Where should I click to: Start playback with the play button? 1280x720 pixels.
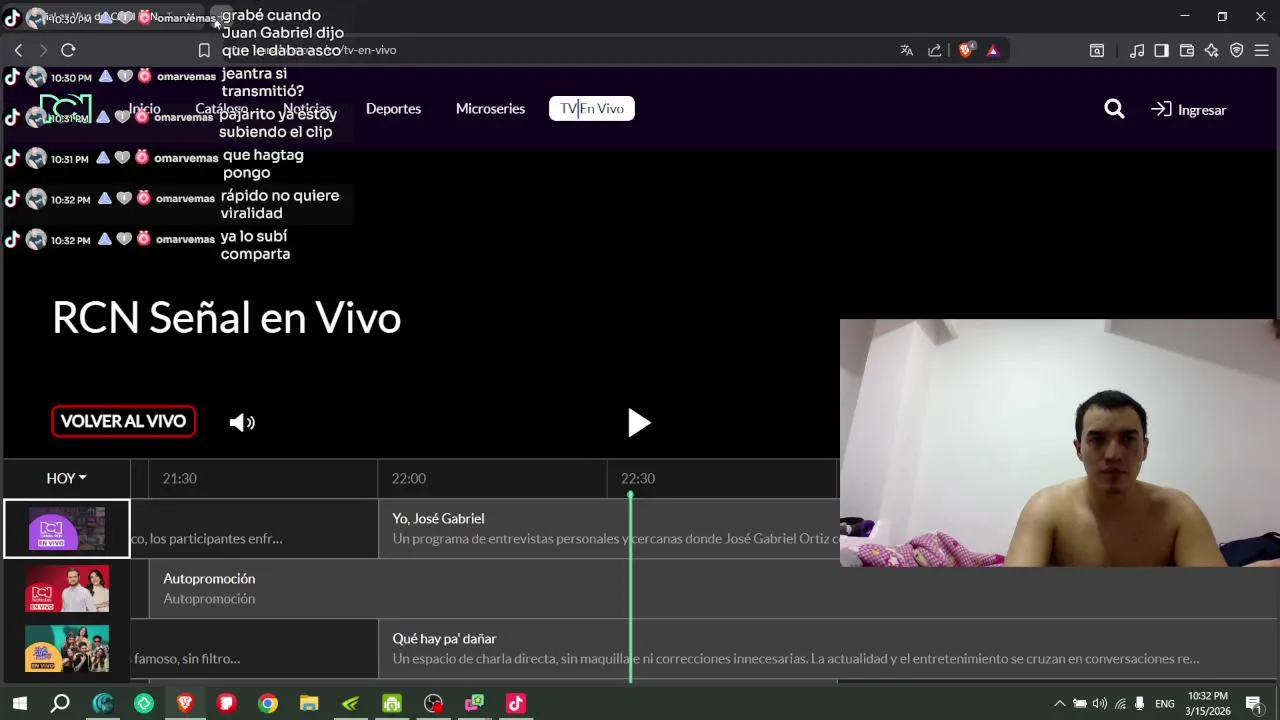[639, 423]
